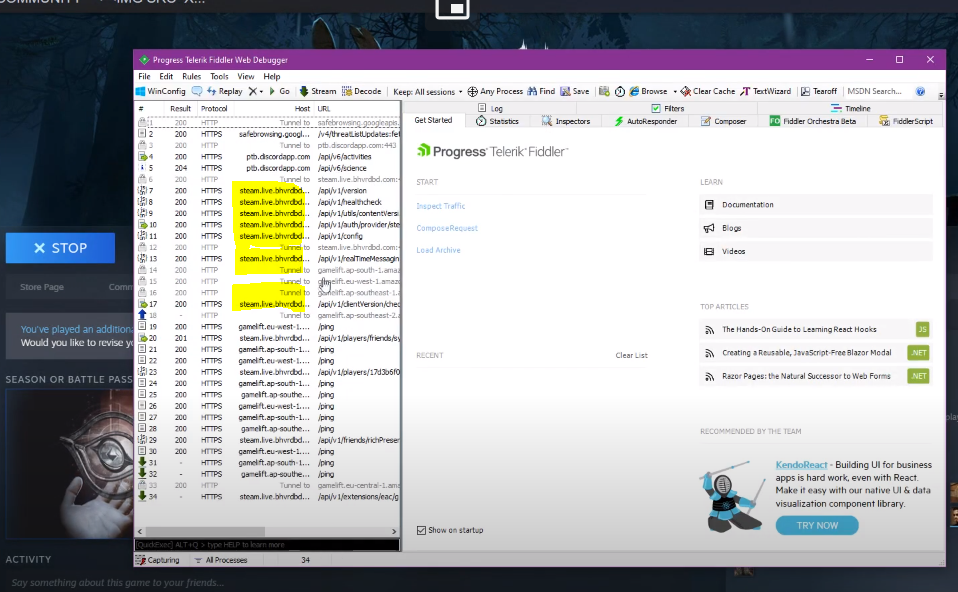
Task: Open the Edit menu
Action: pos(166,76)
